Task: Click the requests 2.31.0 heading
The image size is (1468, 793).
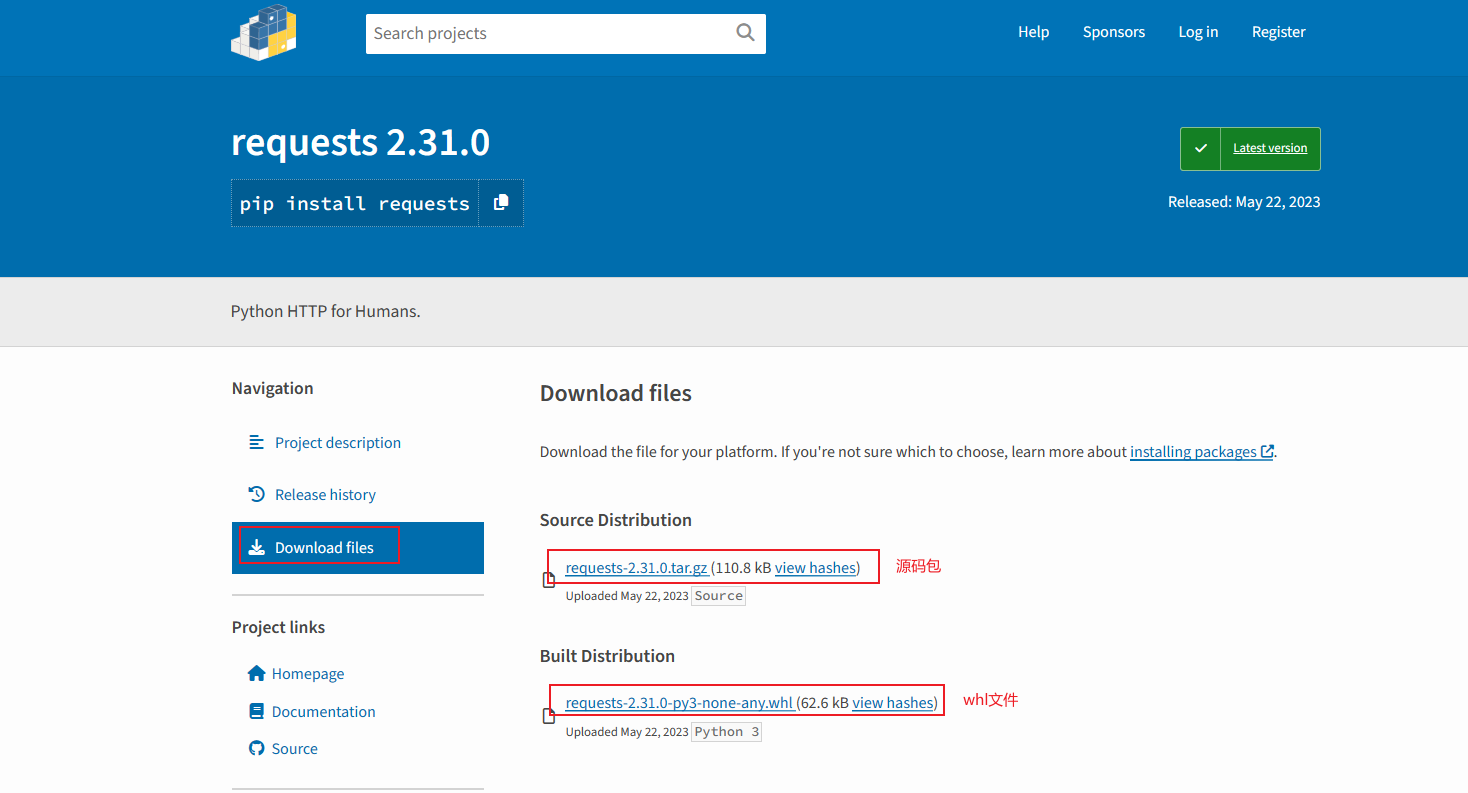Action: [361, 143]
